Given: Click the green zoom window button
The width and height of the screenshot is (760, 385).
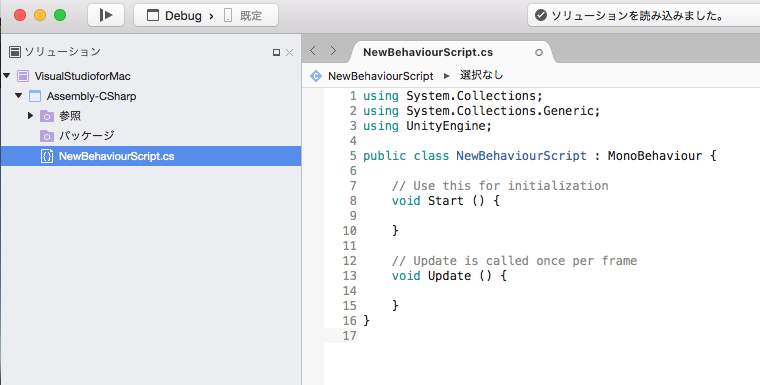Looking at the screenshot, I should pos(60,15).
